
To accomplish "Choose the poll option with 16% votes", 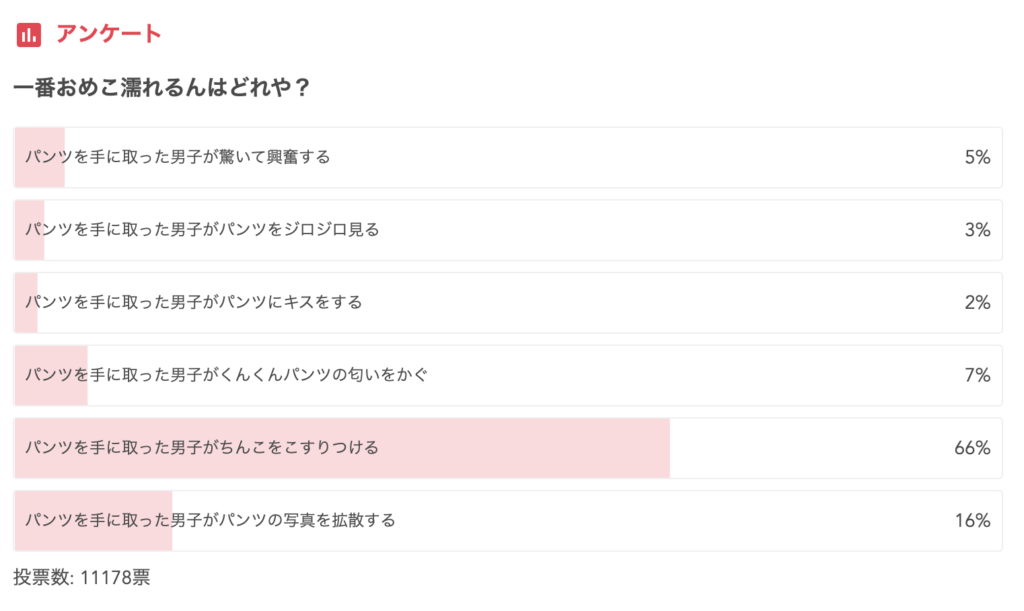I will click(507, 520).
